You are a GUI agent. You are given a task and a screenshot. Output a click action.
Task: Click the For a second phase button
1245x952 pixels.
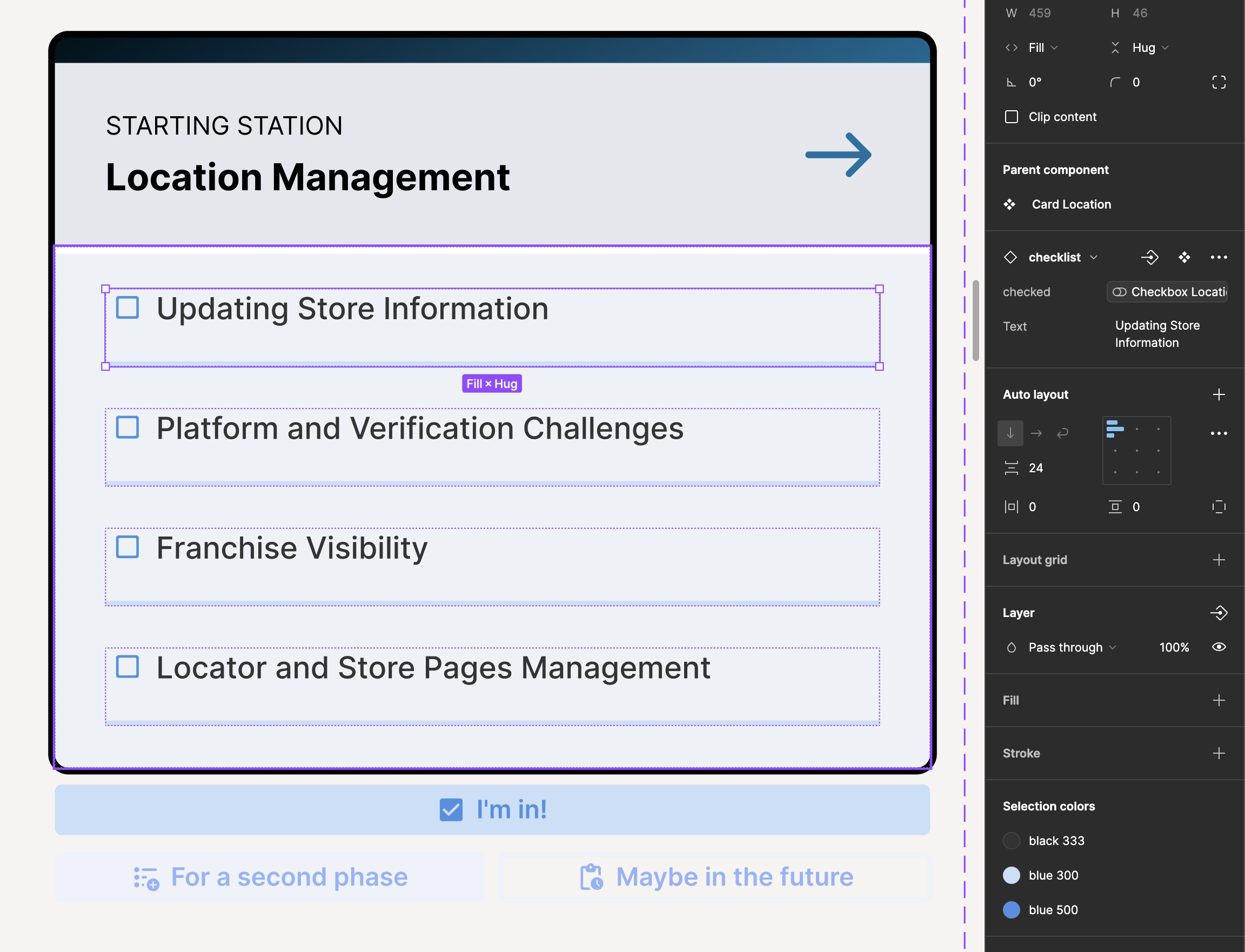coord(270,877)
